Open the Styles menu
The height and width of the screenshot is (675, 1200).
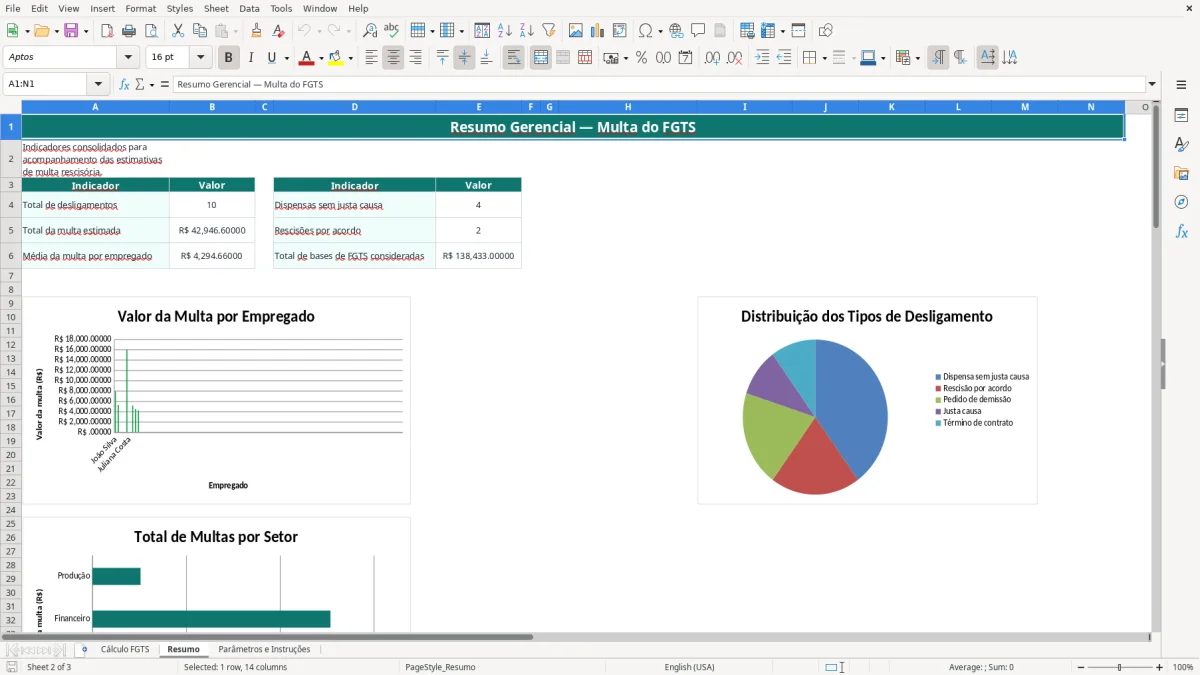180,8
